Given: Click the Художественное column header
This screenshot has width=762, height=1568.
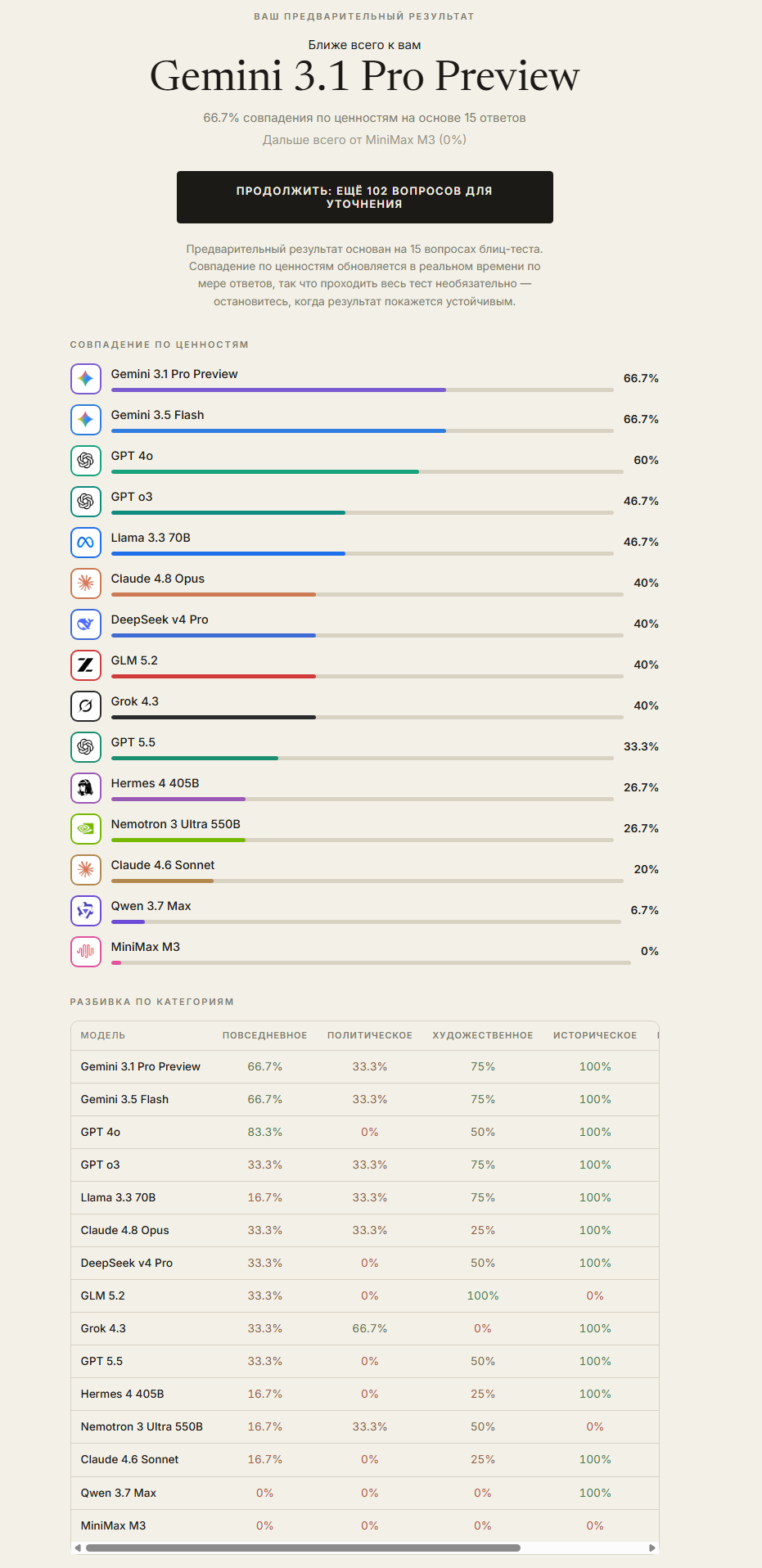Looking at the screenshot, I should click(483, 1035).
